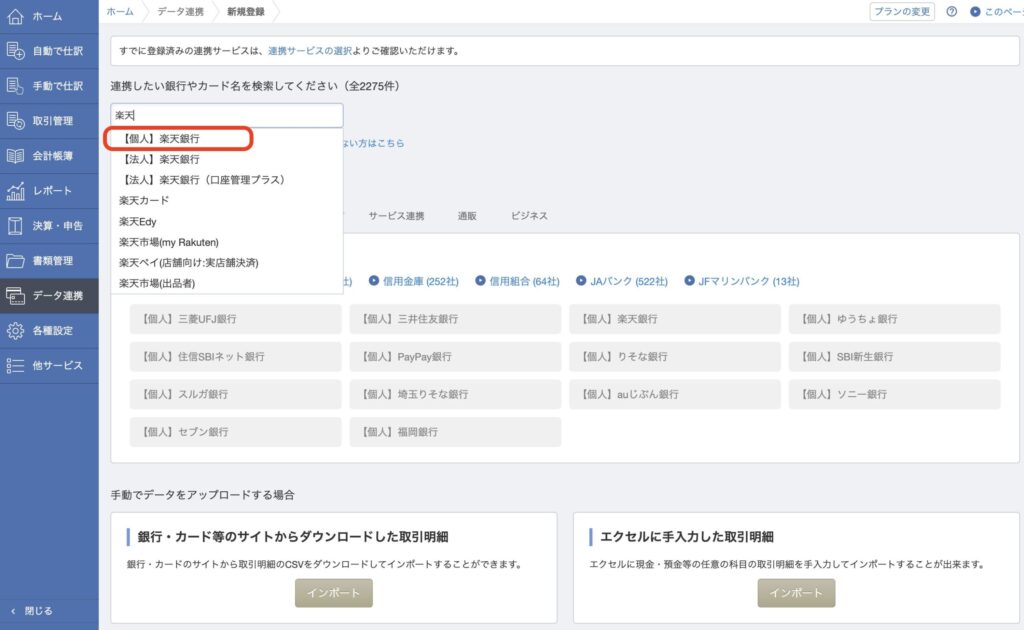Click the 取引管理 sidebar icon
This screenshot has width=1024, height=630.
pyautogui.click(x=15, y=121)
